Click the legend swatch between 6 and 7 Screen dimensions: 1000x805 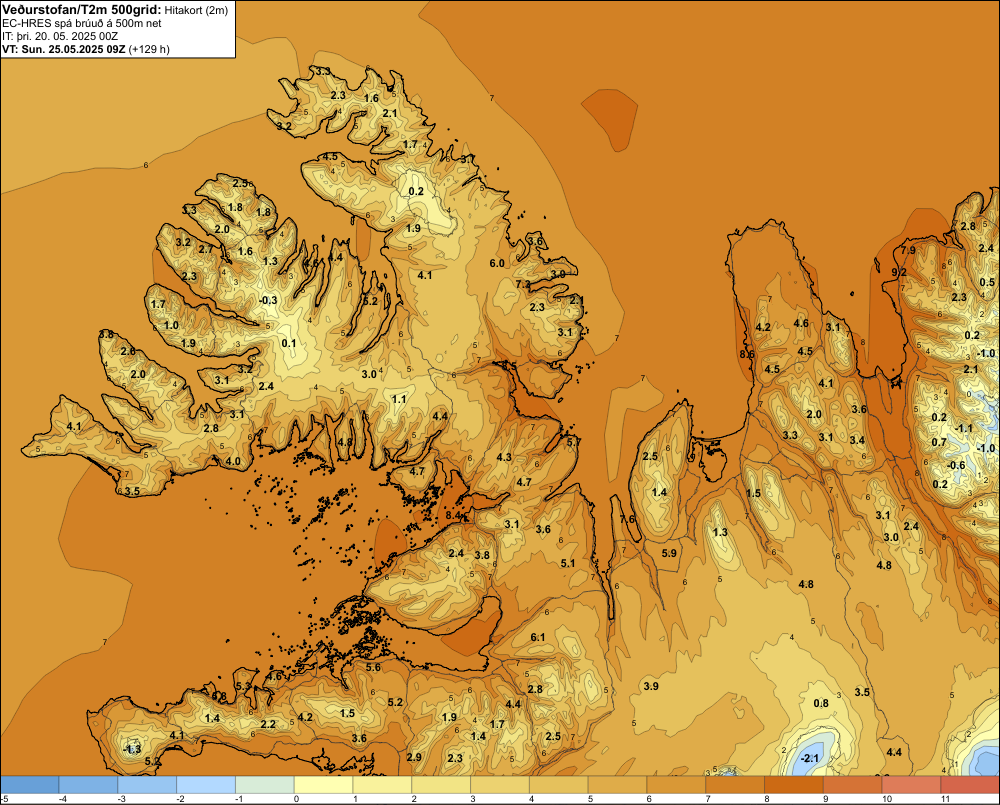click(x=676, y=784)
